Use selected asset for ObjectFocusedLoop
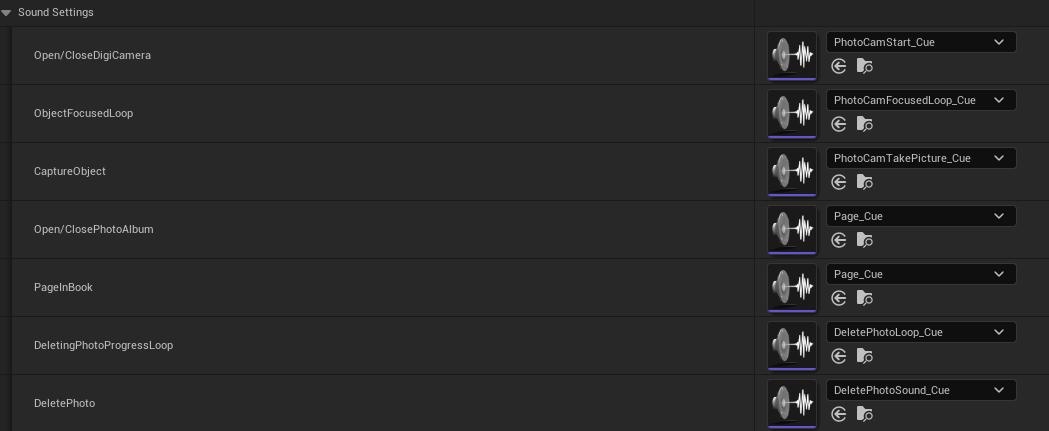This screenshot has width=1049, height=431. click(839, 124)
